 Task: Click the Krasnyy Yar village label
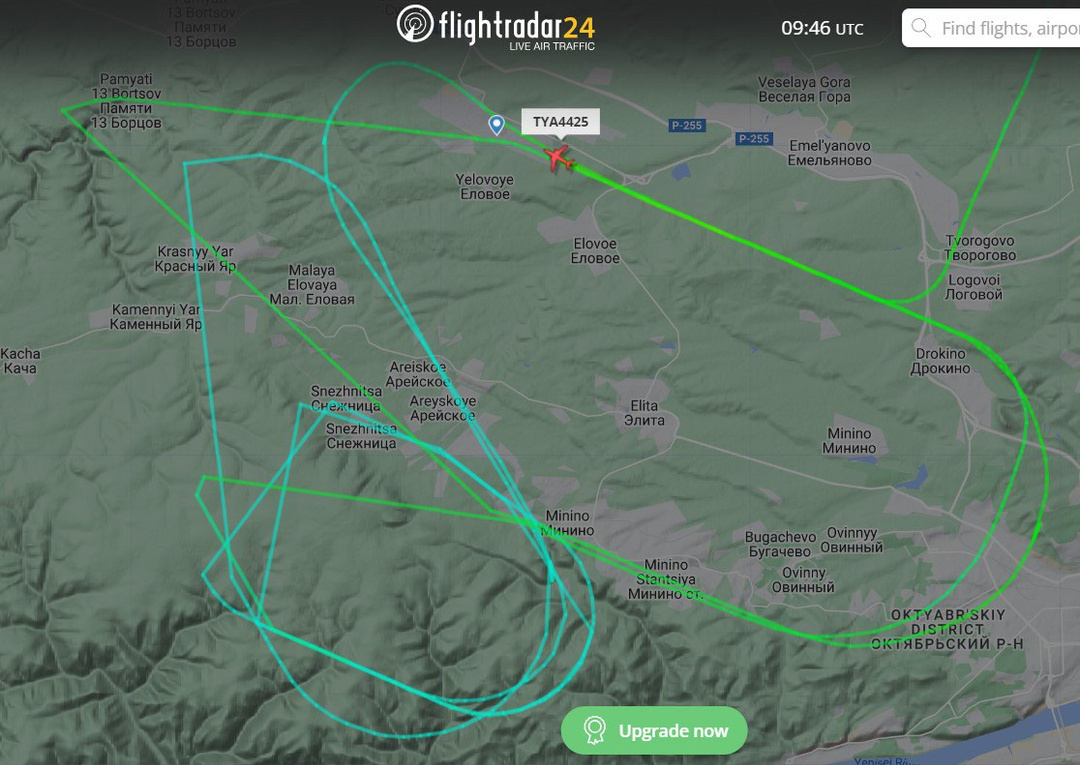click(196, 259)
